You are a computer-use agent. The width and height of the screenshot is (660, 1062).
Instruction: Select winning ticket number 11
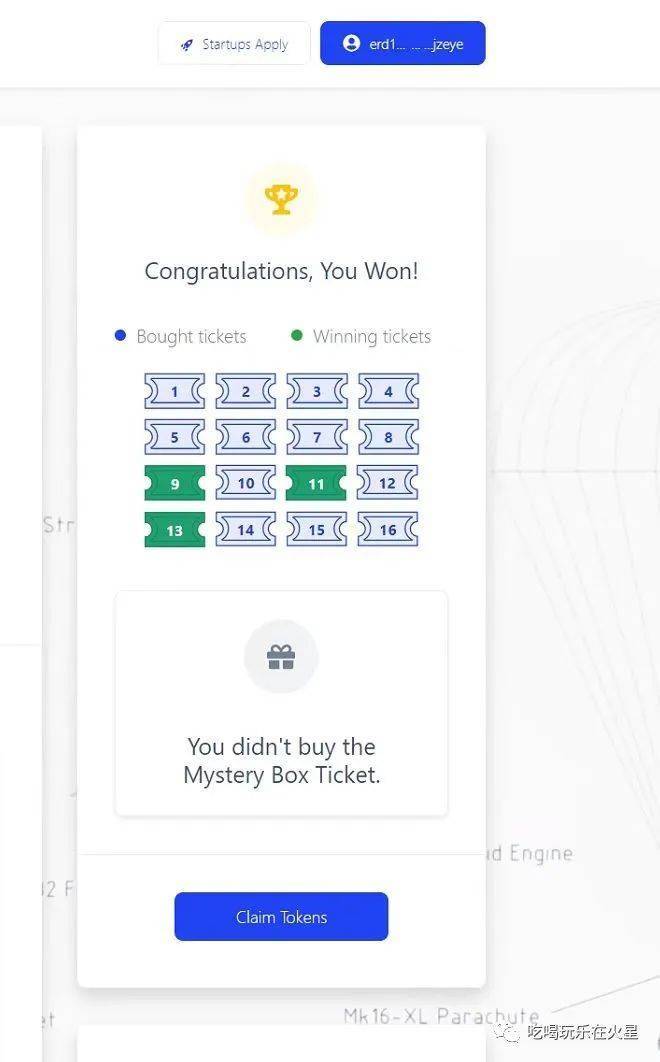coord(316,484)
